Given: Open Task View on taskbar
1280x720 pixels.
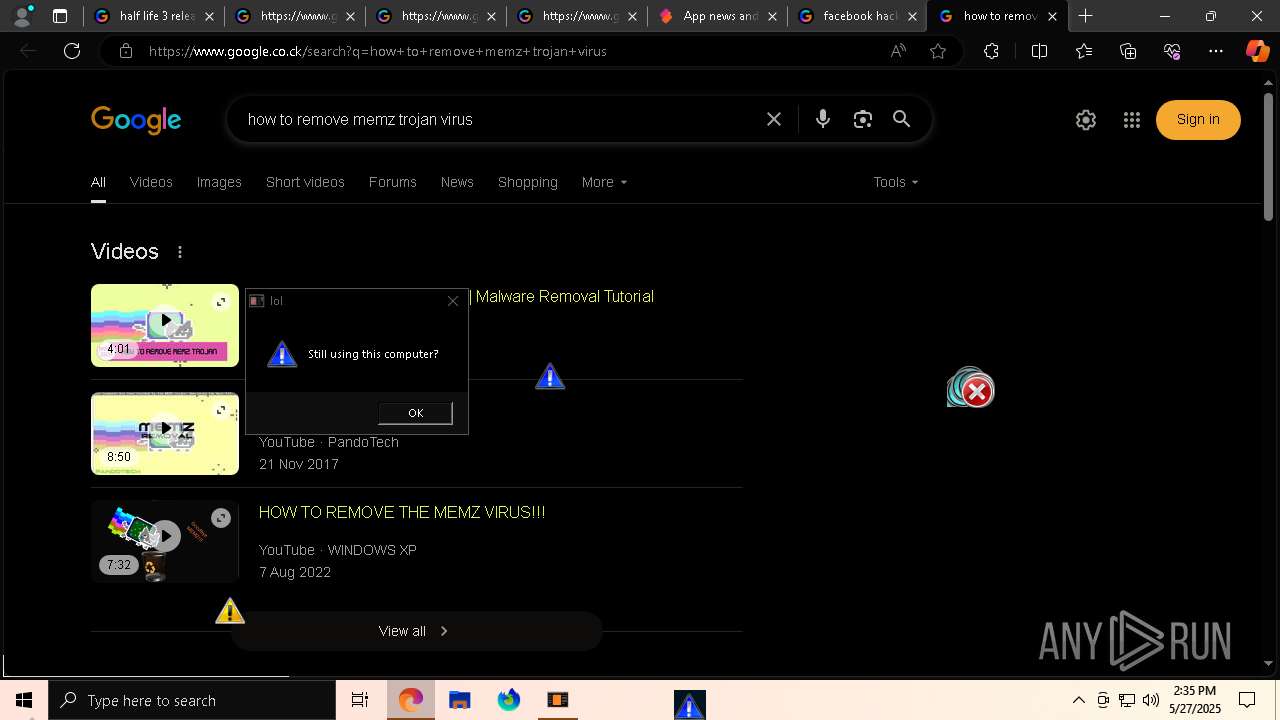Looking at the screenshot, I should [360, 700].
